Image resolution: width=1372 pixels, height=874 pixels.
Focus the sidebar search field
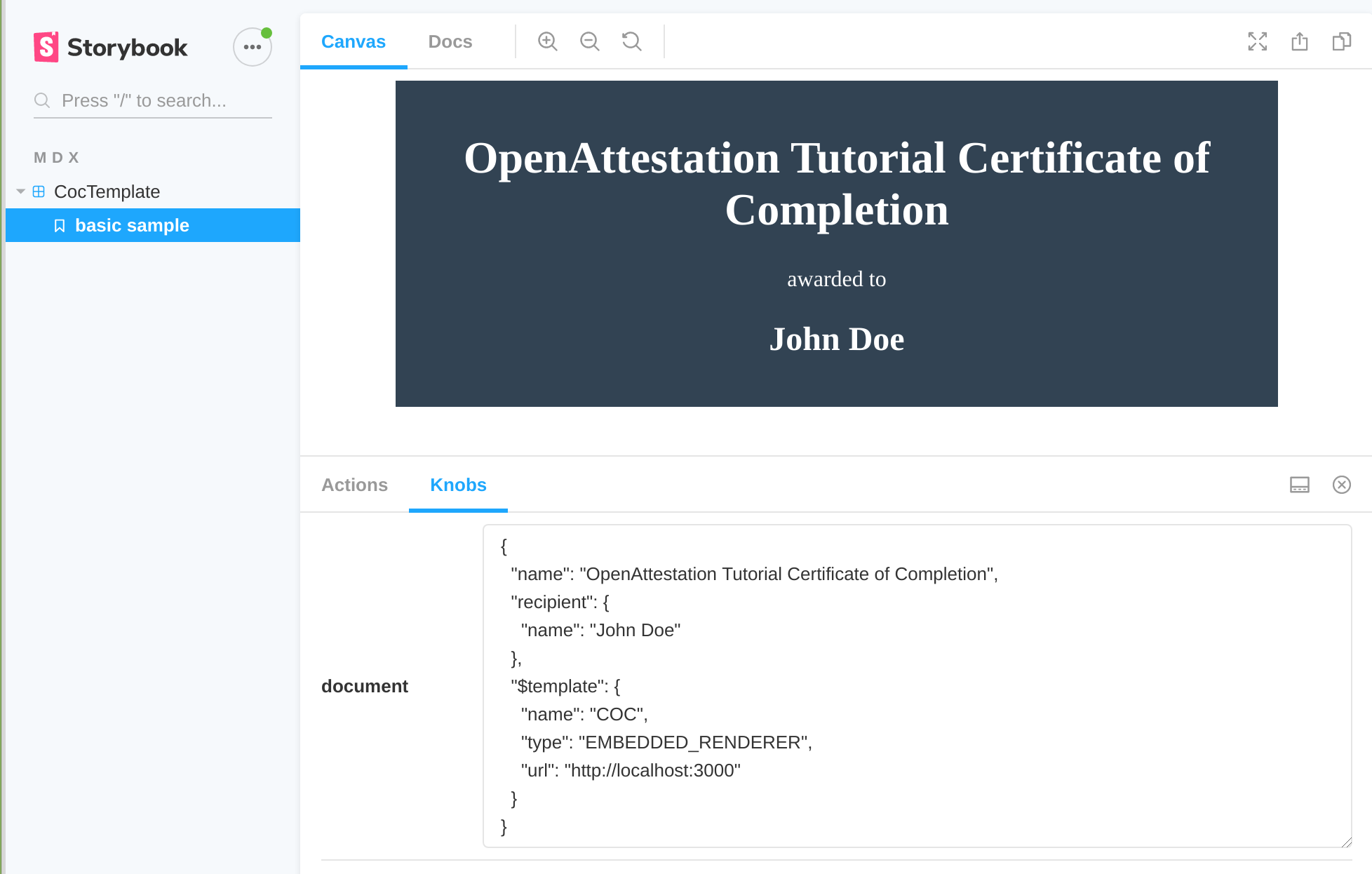[x=153, y=100]
